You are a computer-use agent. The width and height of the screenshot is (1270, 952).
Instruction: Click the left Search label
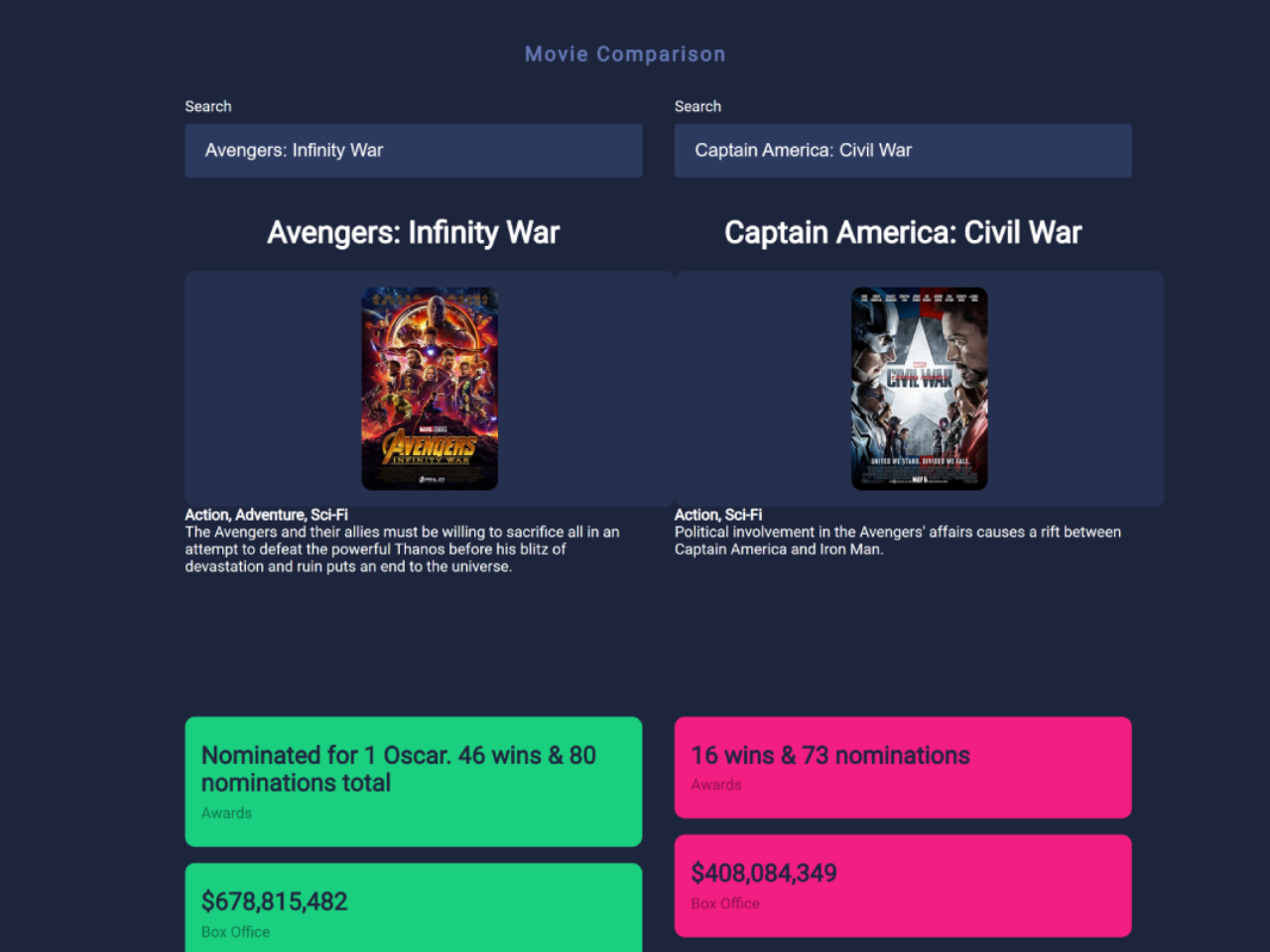click(208, 106)
